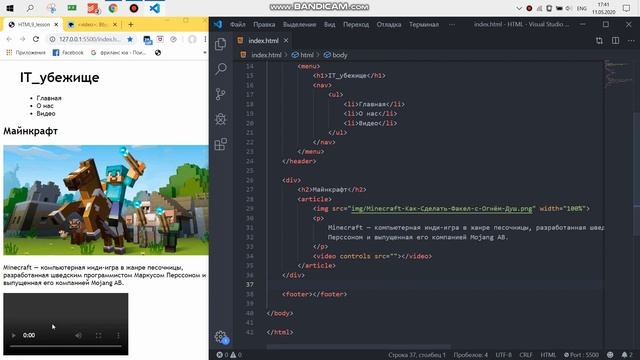Open a new Chrome tab

(x=131, y=24)
